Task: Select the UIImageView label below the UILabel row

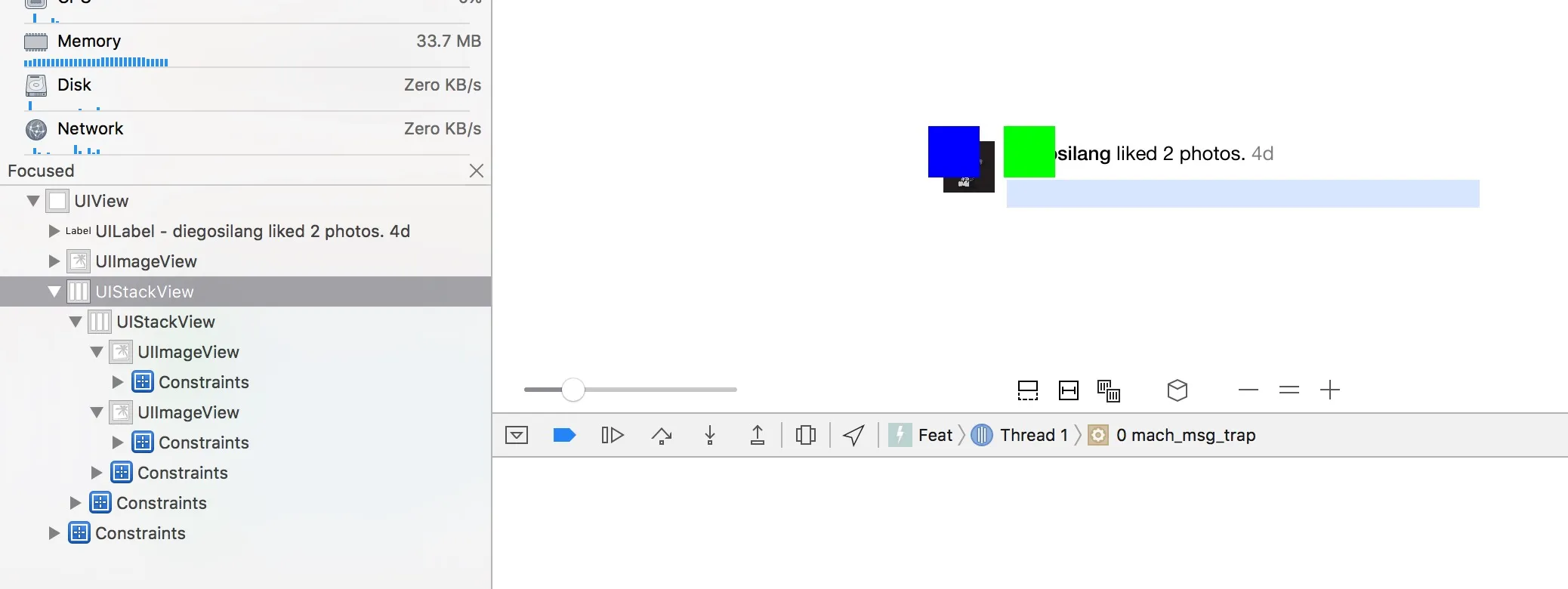Action: (x=147, y=261)
